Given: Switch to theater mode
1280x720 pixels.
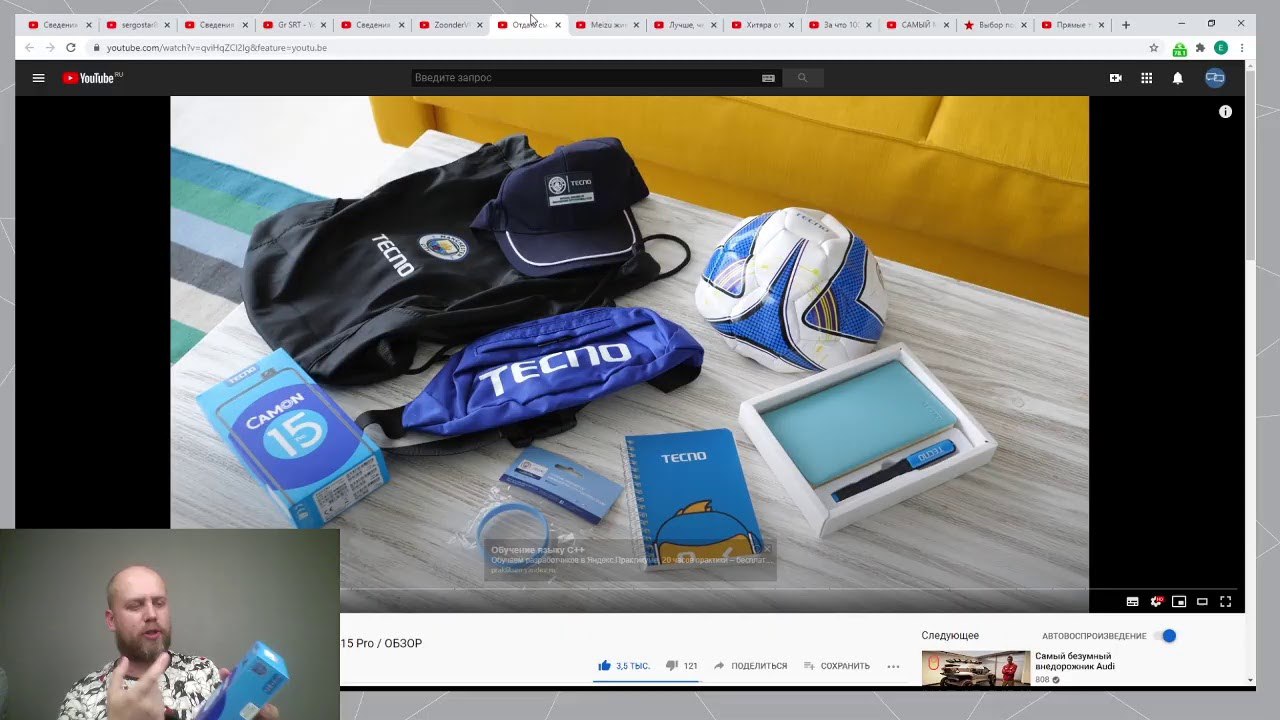Looking at the screenshot, I should (1202, 602).
